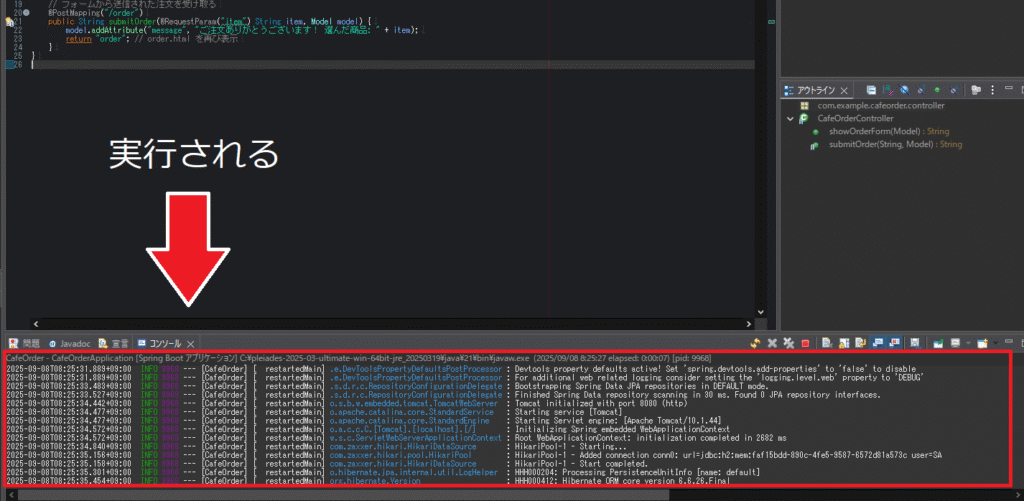Click the Hide Fields icon in Outline
This screenshot has height=501, width=1024.
pos(903,90)
